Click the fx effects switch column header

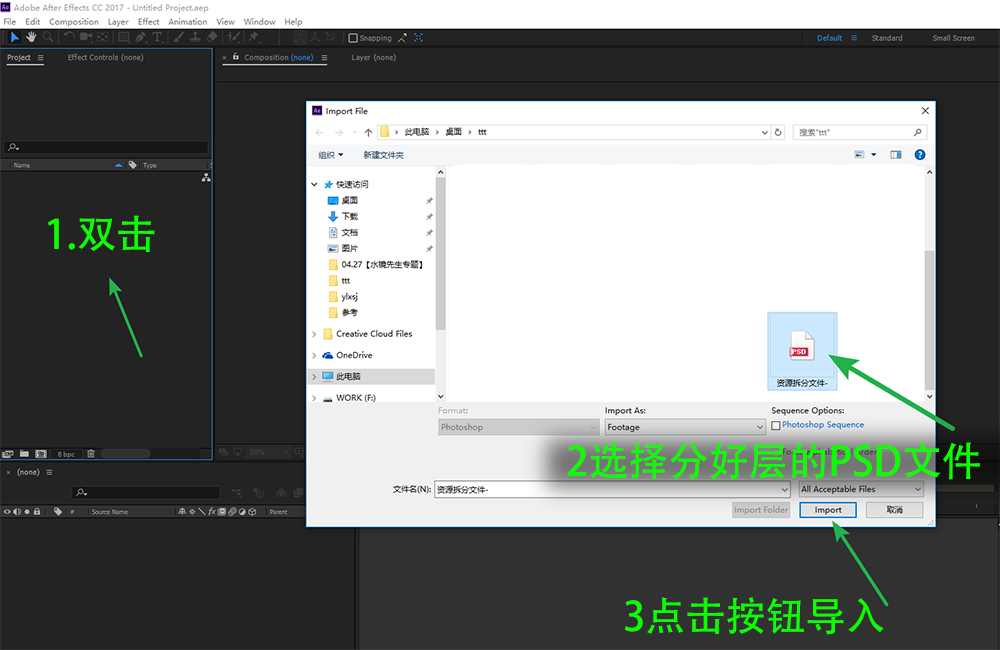point(212,512)
